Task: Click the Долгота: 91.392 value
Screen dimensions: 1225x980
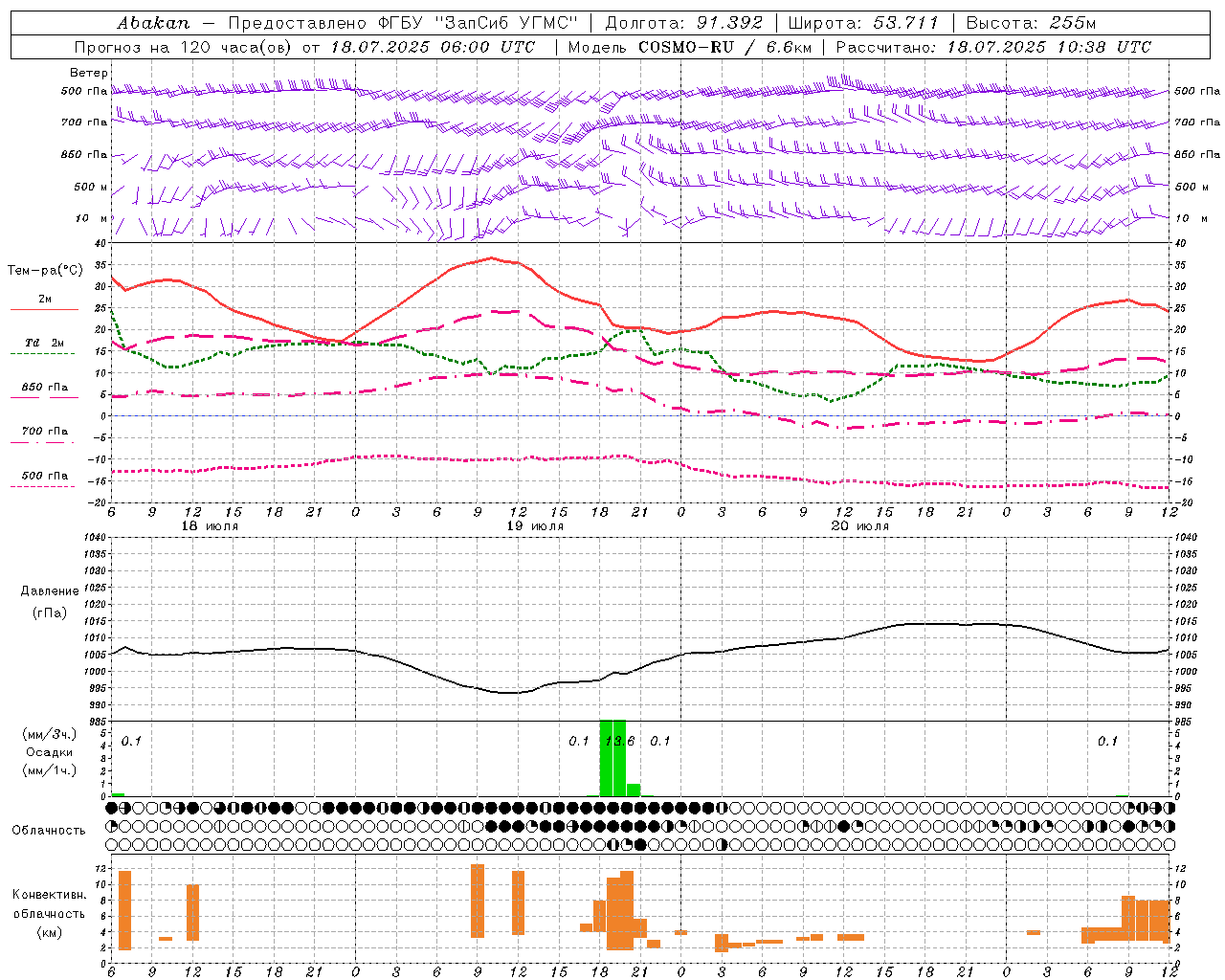Action: point(683,23)
